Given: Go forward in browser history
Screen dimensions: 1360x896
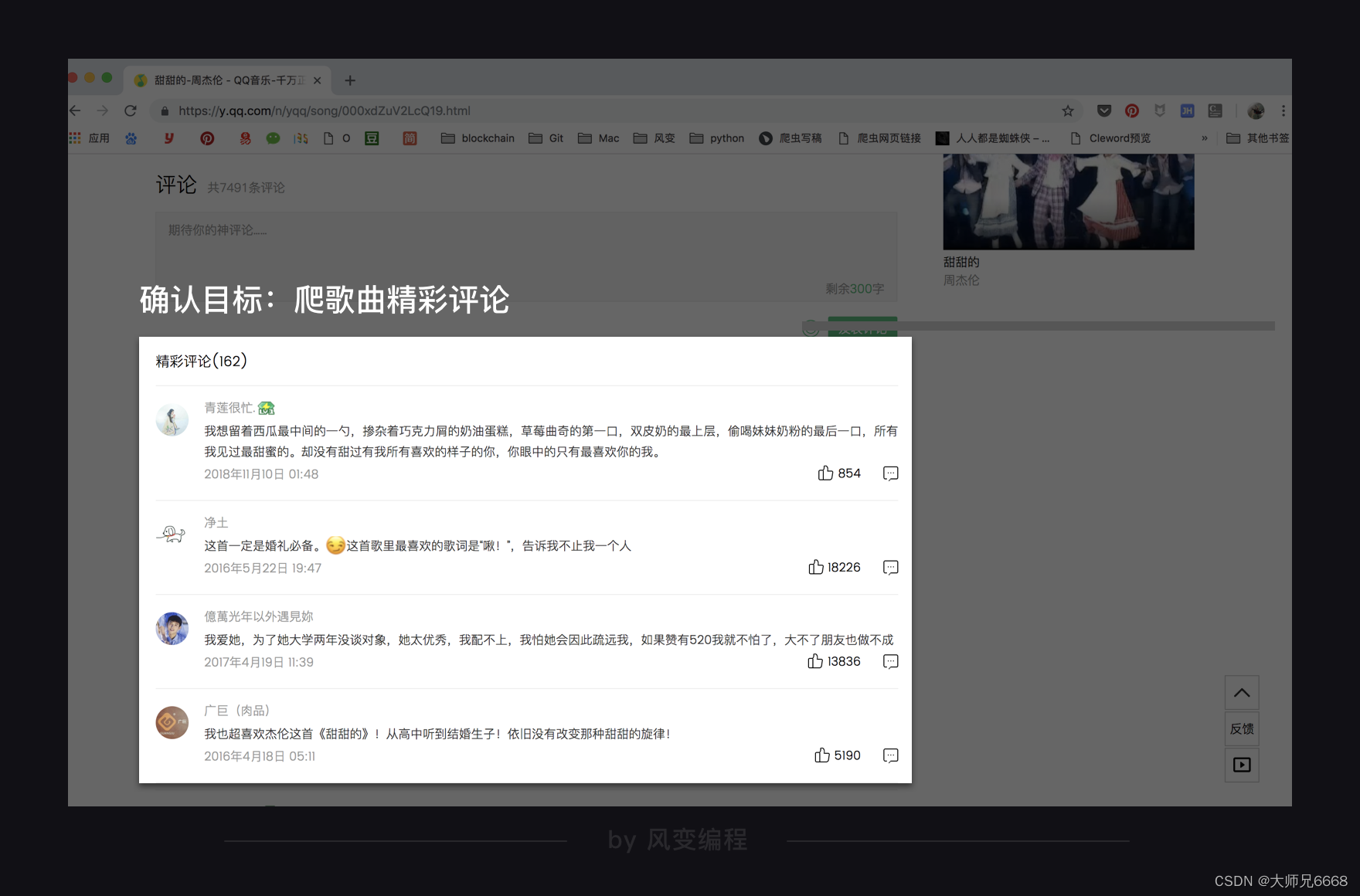Looking at the screenshot, I should click(x=103, y=110).
